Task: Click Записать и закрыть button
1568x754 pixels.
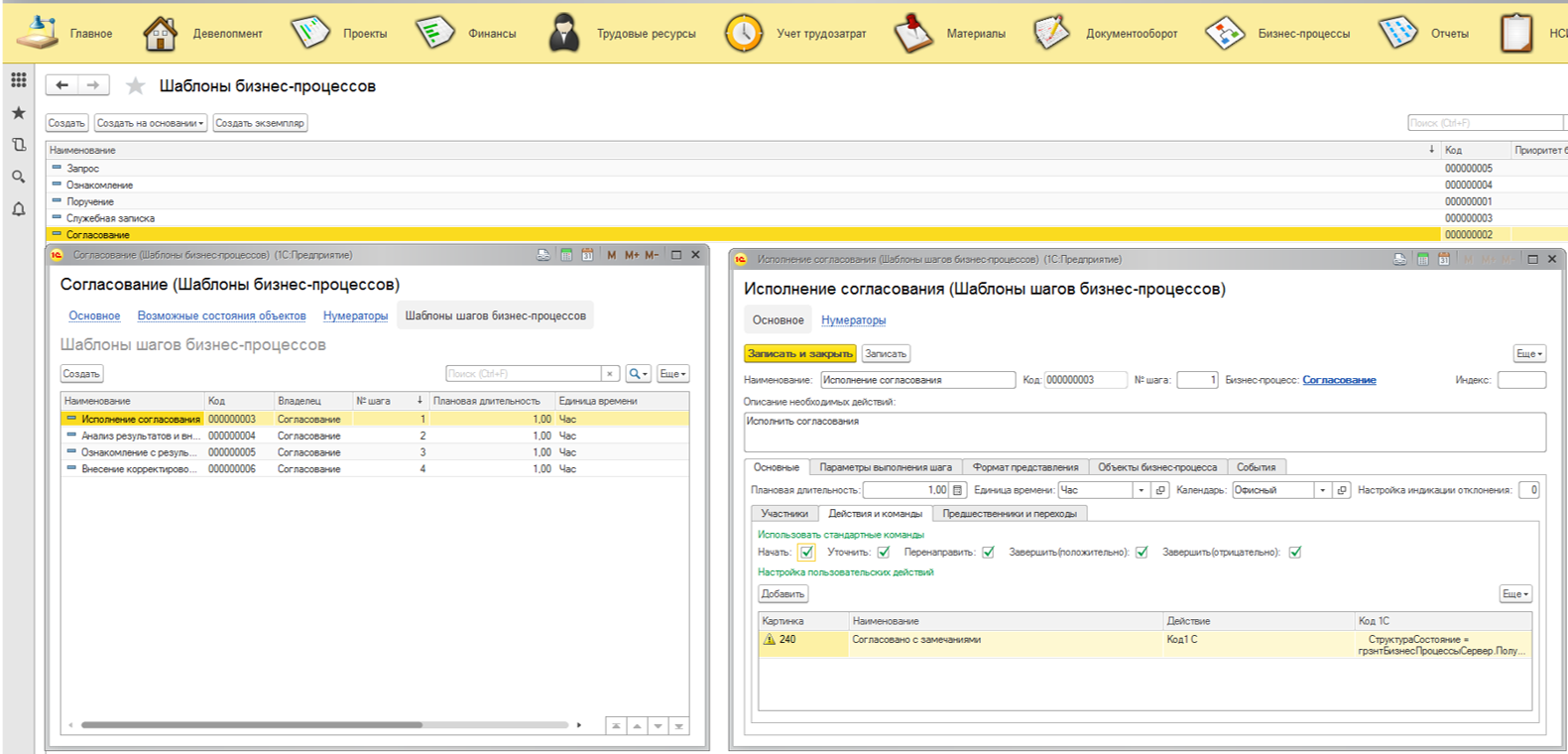Action: pos(799,354)
